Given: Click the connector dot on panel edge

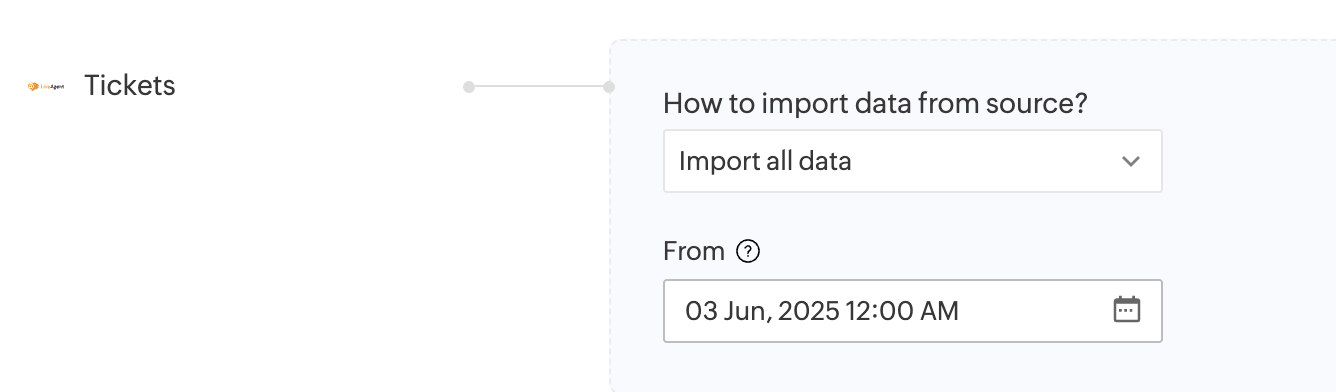Looking at the screenshot, I should click(608, 87).
